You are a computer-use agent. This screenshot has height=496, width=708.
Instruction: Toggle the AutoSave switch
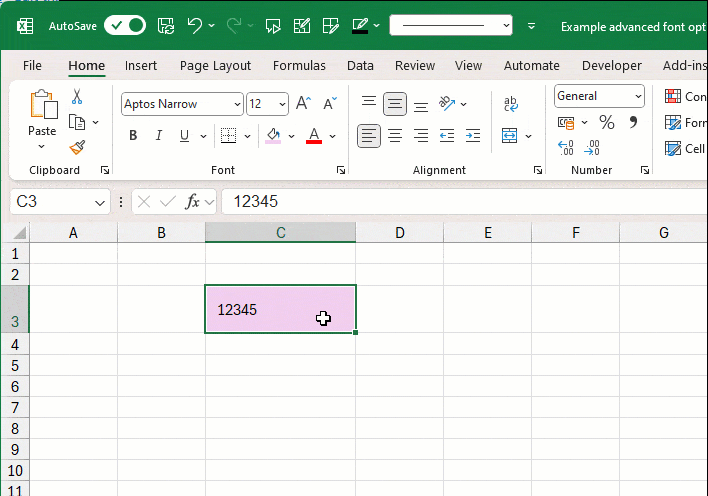125,25
